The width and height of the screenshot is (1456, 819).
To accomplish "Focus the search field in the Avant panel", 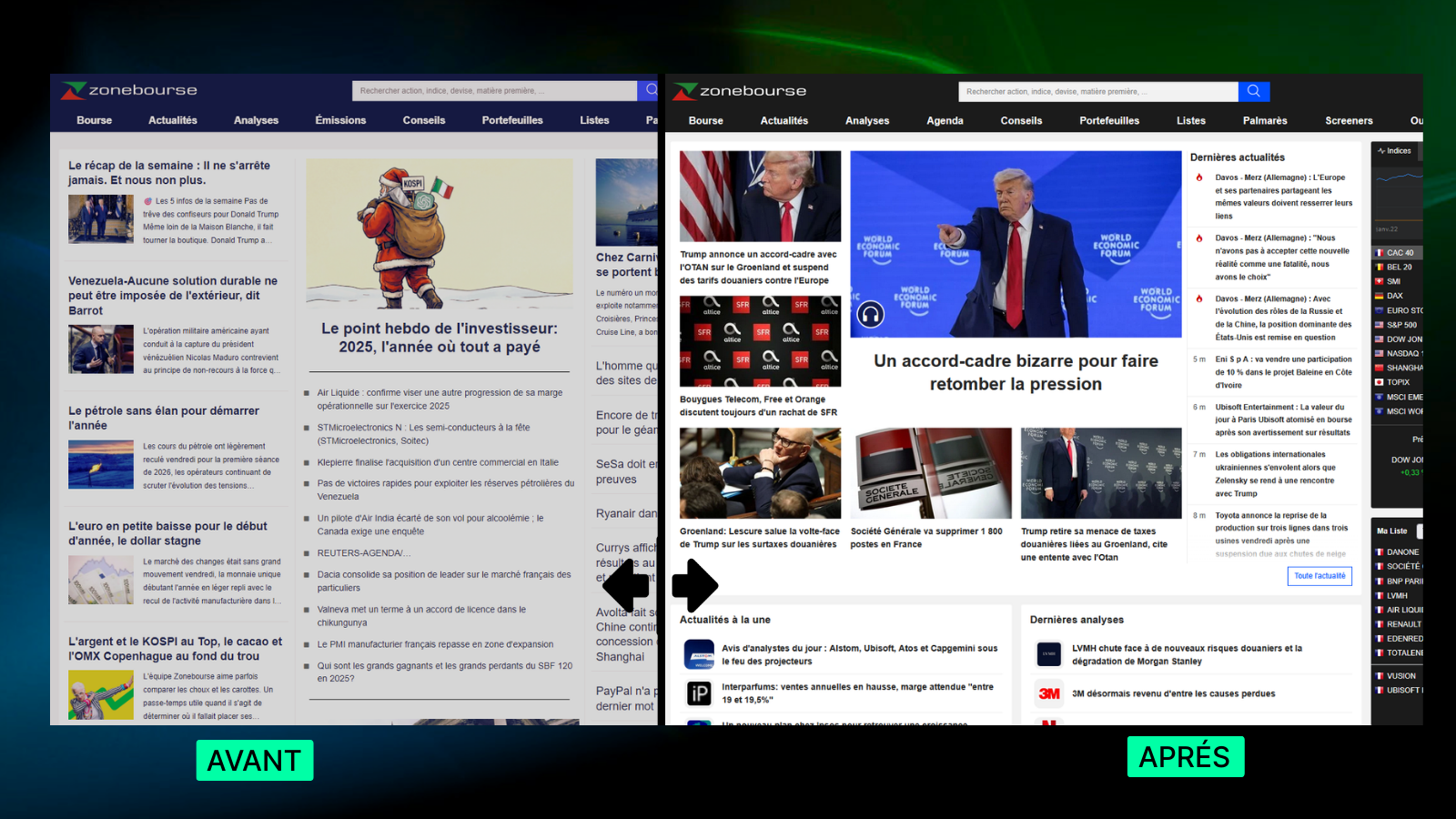I will (x=494, y=91).
